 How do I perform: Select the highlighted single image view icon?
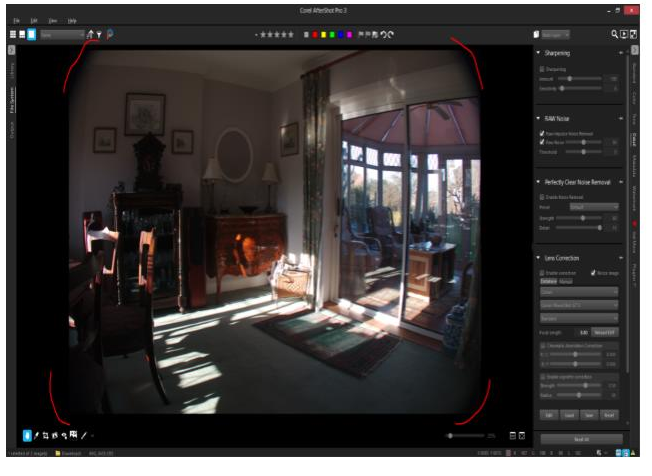pos(32,35)
